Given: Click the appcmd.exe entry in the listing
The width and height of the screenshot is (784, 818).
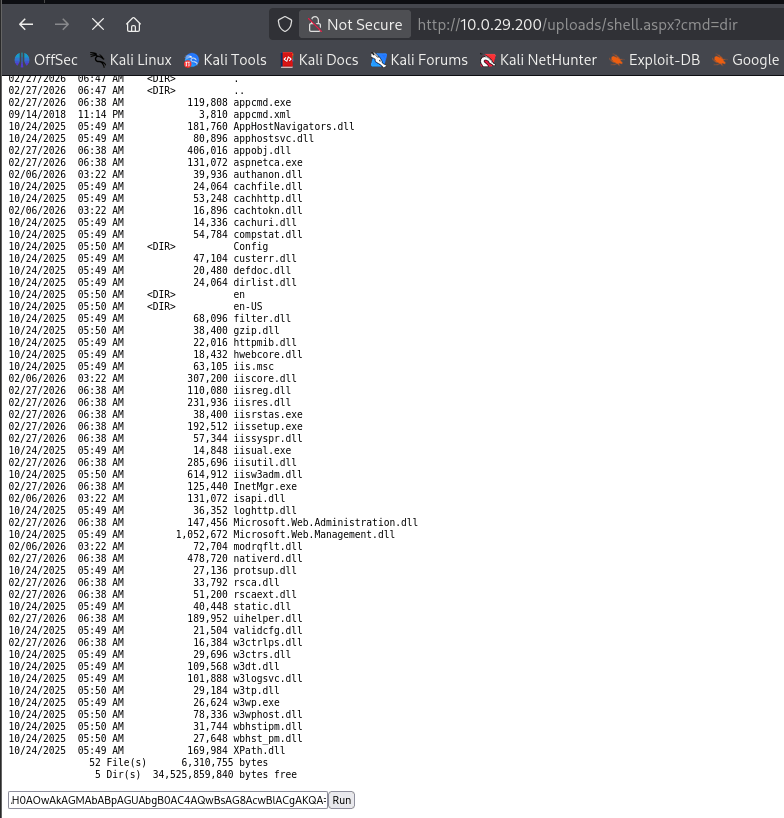Looking at the screenshot, I should click(x=262, y=102).
